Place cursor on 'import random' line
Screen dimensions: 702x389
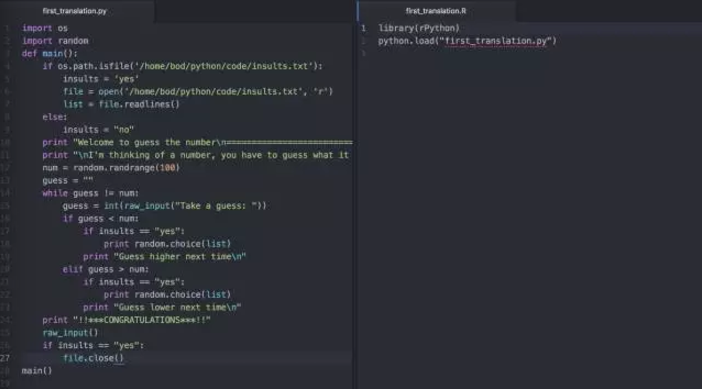click(55, 41)
